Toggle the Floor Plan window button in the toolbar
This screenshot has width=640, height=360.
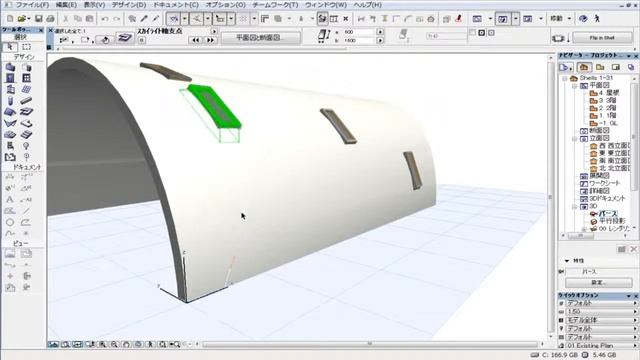477,19
